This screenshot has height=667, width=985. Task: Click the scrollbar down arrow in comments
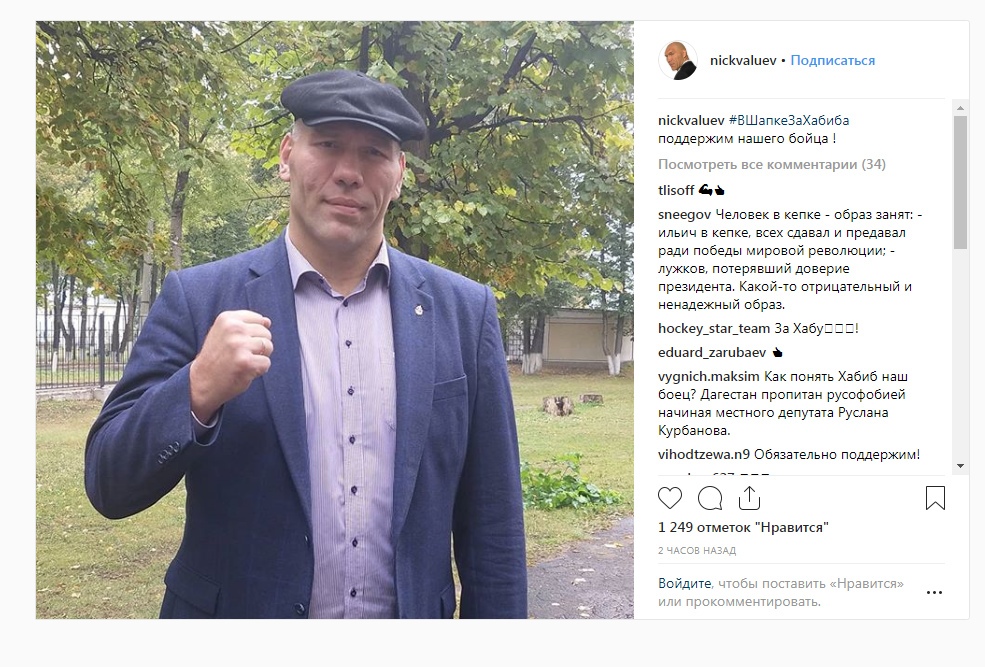[960, 466]
